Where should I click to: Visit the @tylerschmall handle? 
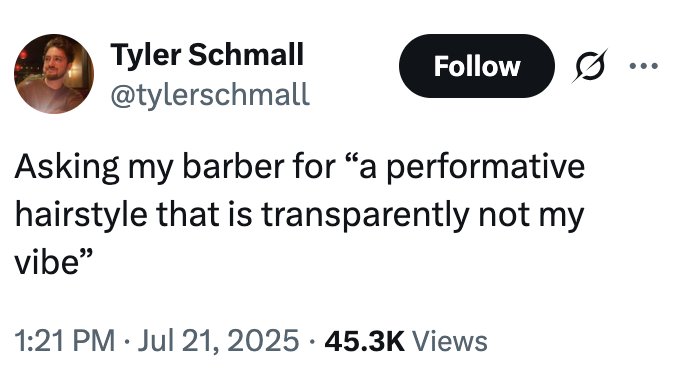click(210, 95)
